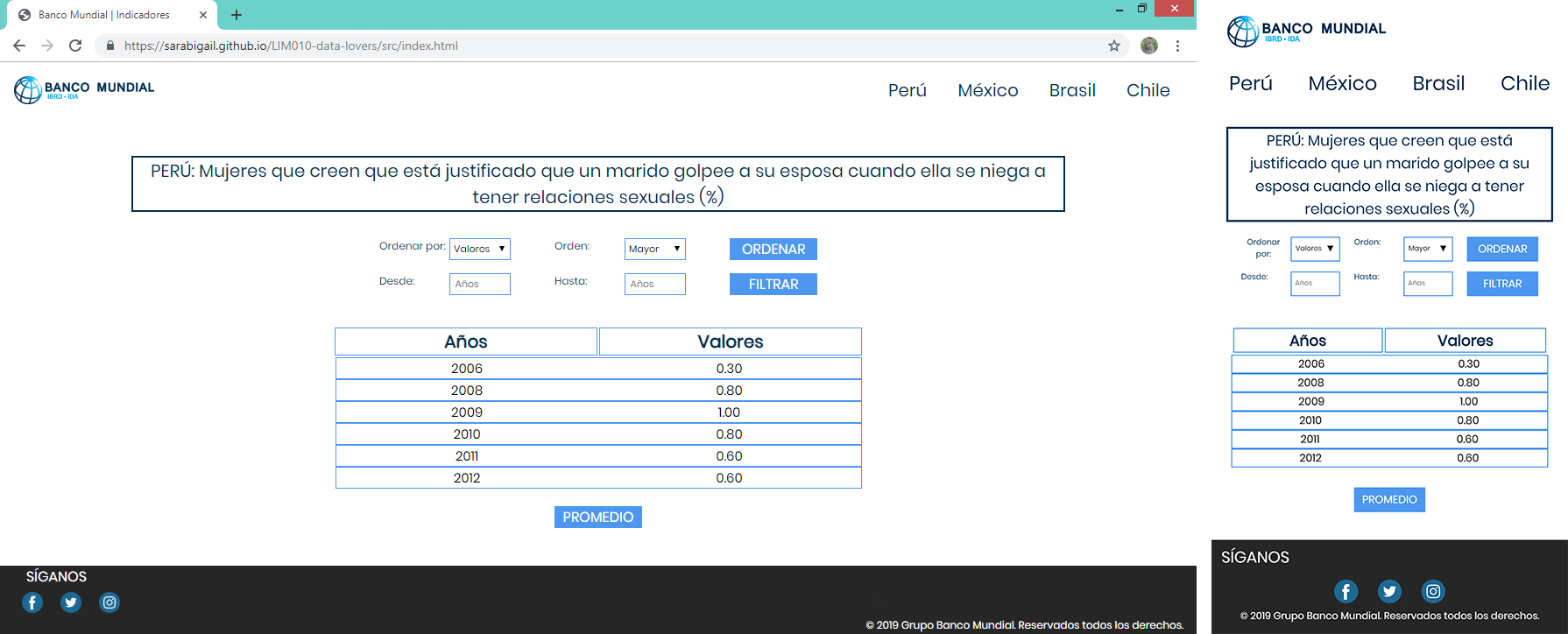Go back with the browser back arrow

click(19, 46)
